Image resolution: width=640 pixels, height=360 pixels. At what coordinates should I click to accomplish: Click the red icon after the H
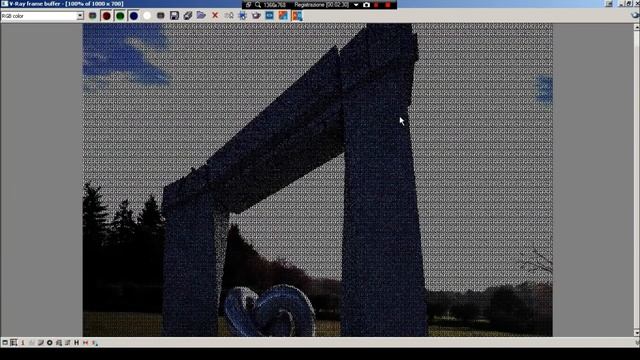pos(86,342)
